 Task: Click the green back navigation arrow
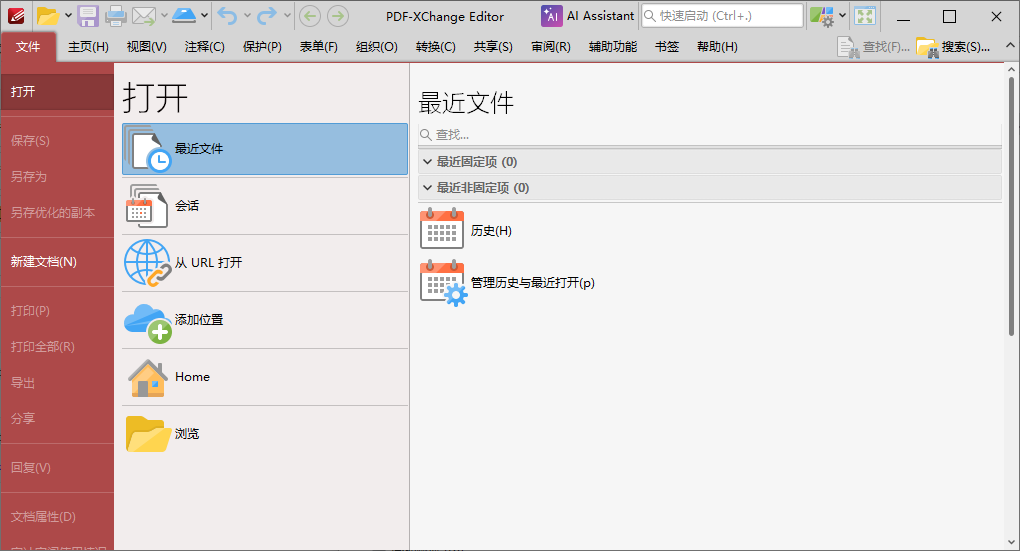point(310,16)
